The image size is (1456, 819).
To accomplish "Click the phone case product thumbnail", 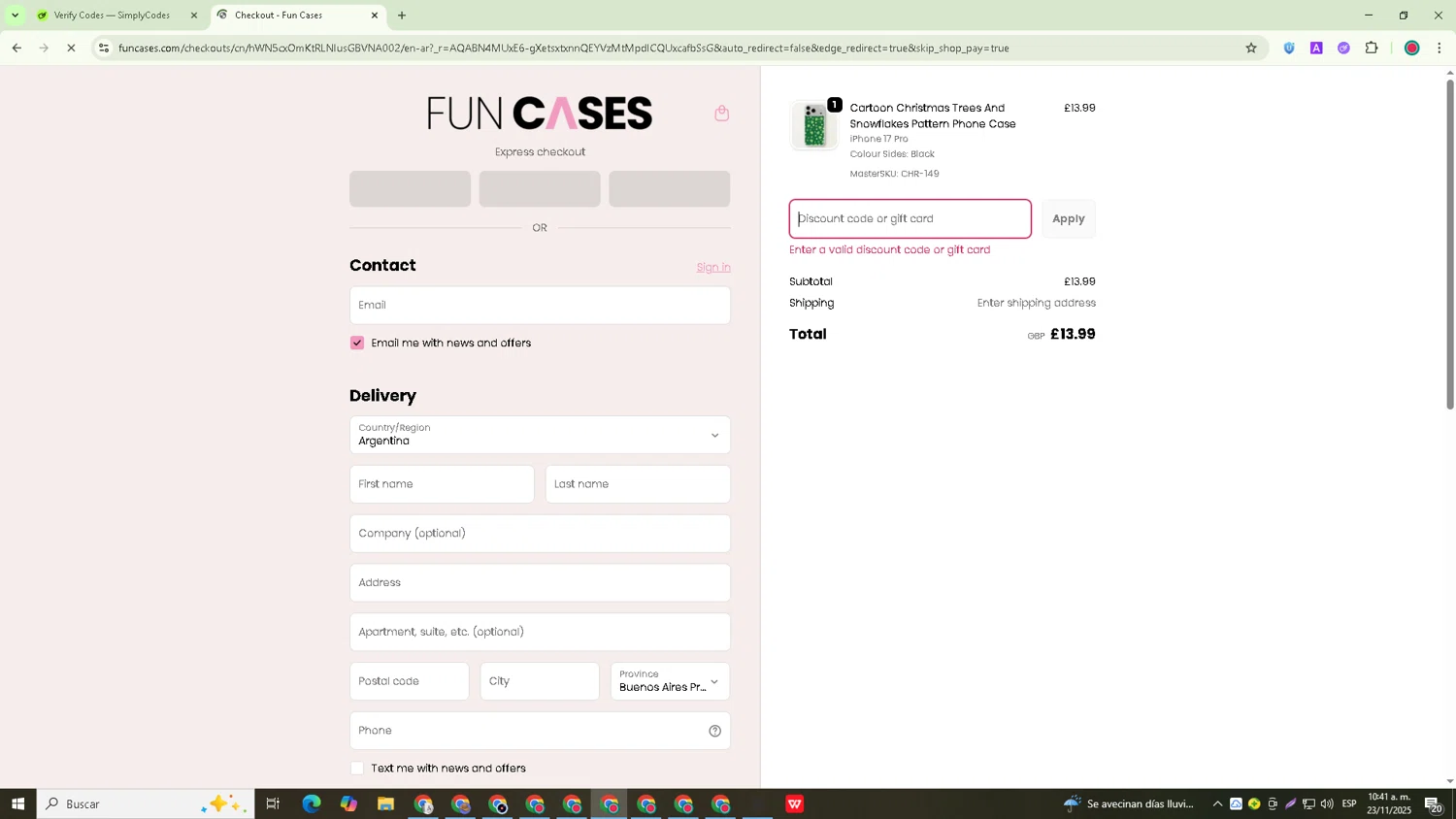I will pos(814,125).
